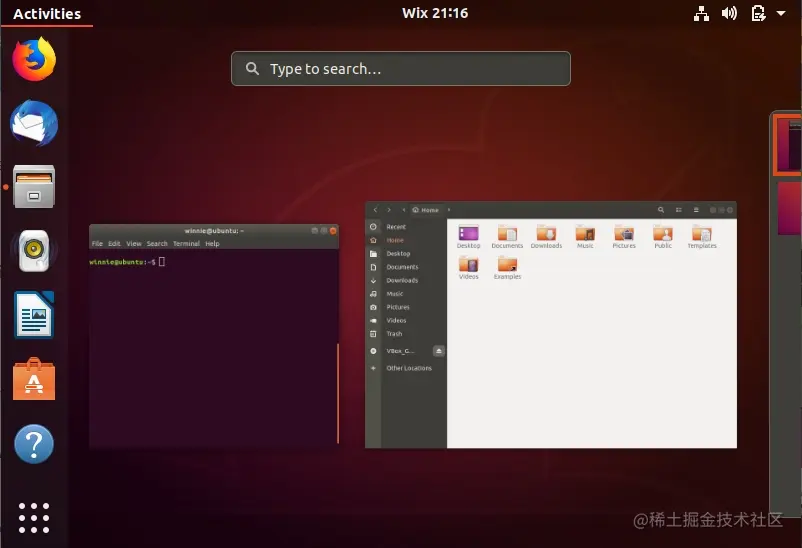Focus the Type to search field
Viewport: 802px width, 548px height.
(x=400, y=69)
